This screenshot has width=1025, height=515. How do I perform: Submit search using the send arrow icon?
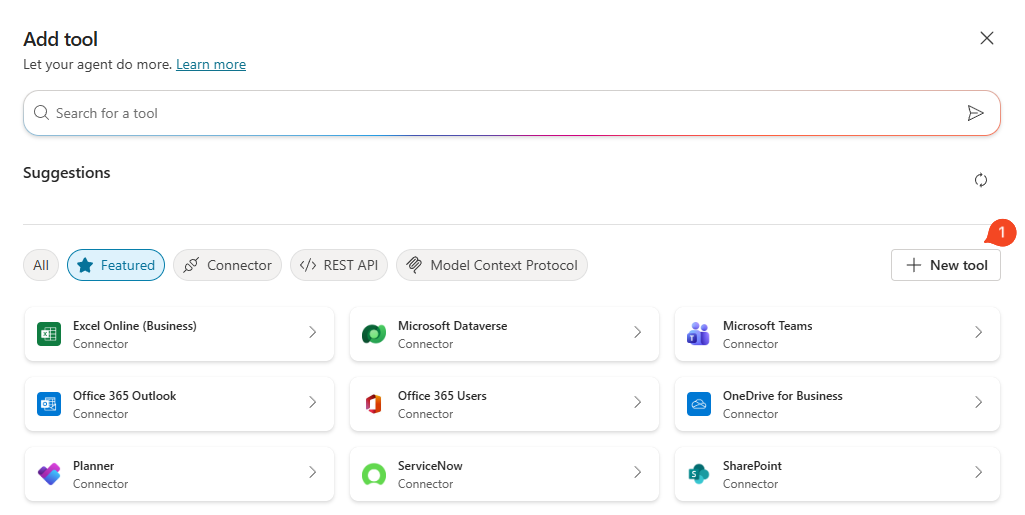tap(976, 113)
